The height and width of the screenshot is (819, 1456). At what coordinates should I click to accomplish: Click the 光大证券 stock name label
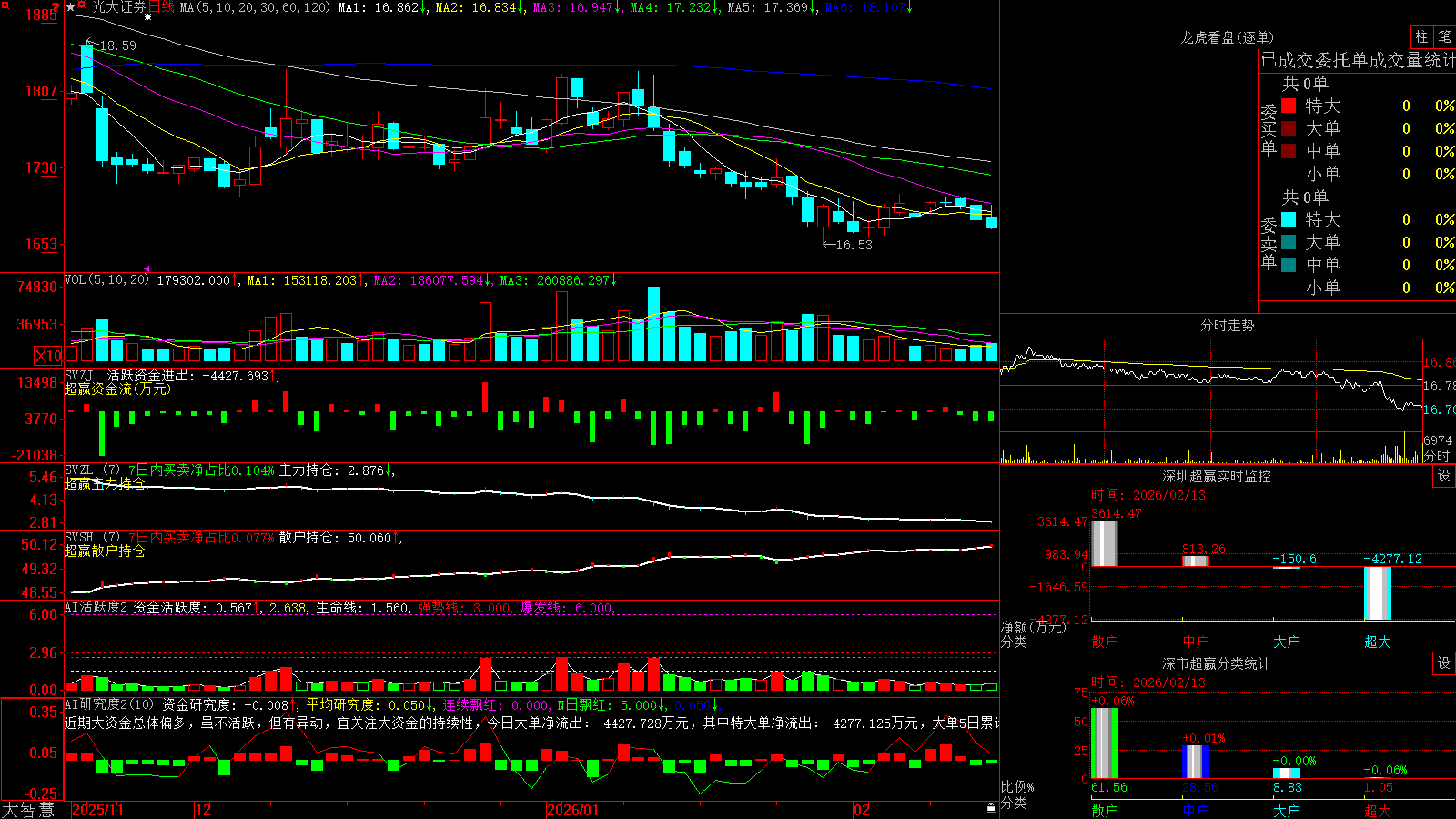click(118, 7)
